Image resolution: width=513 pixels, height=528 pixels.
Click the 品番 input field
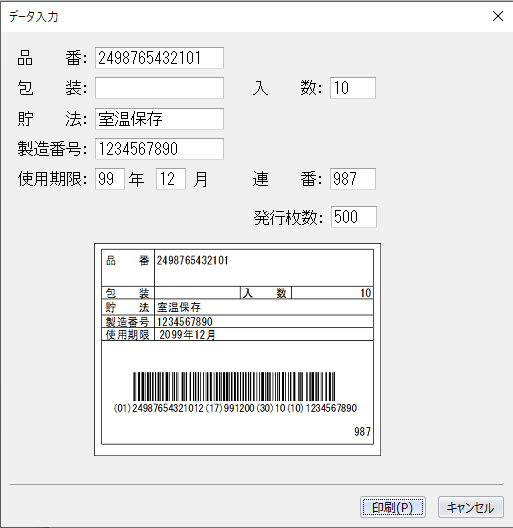click(x=159, y=58)
